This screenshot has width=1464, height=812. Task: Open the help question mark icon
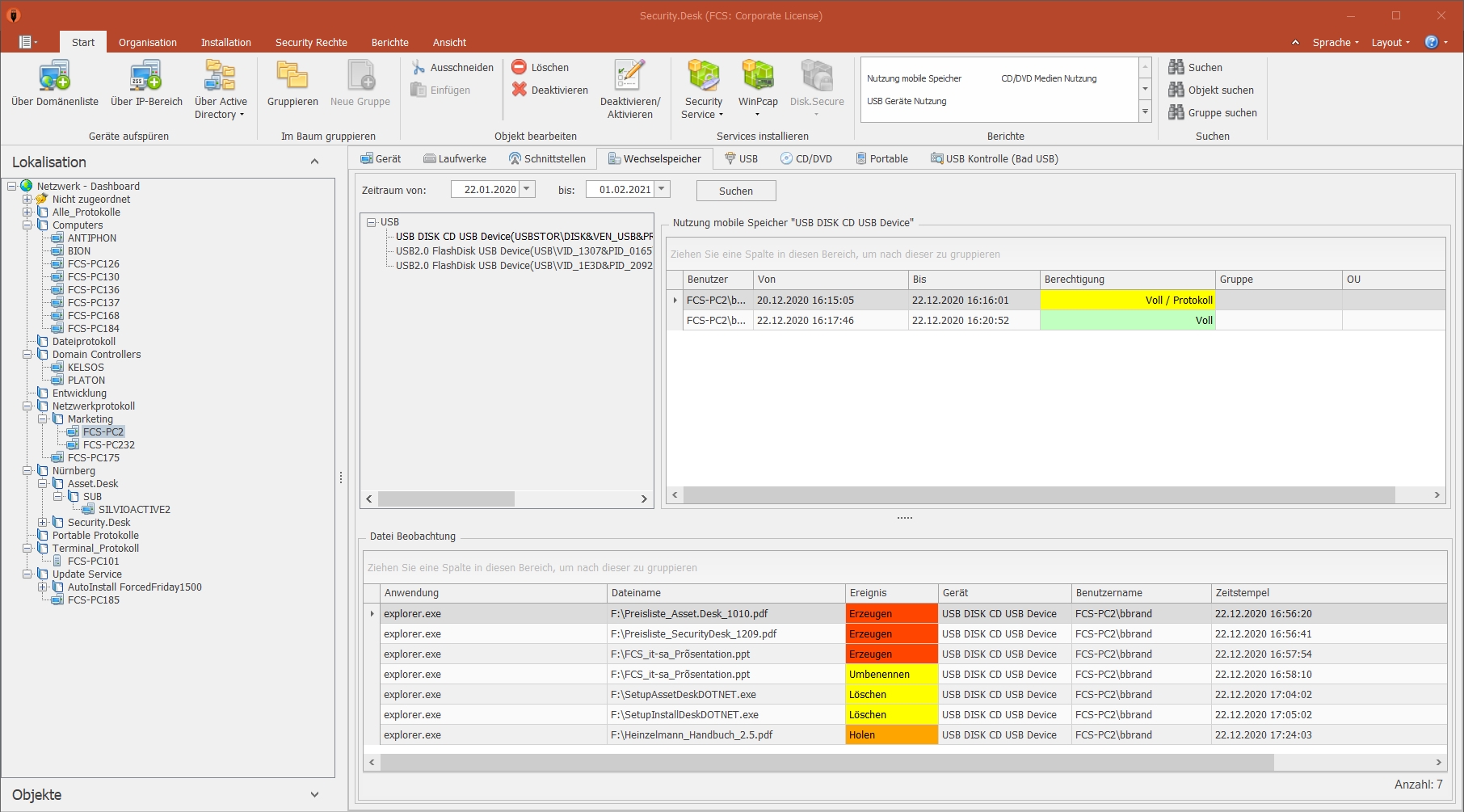[1431, 42]
